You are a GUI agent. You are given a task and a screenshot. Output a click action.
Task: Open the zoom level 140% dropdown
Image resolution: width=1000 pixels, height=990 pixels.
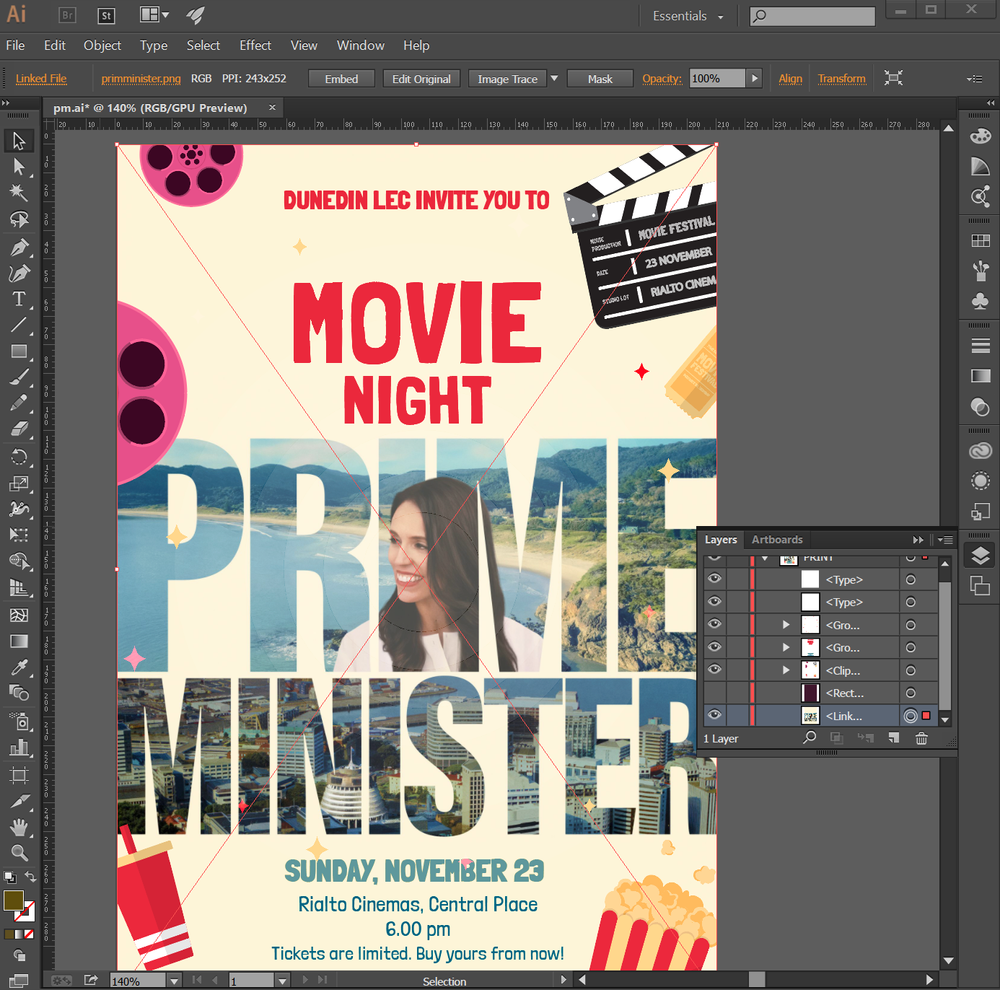coord(174,981)
